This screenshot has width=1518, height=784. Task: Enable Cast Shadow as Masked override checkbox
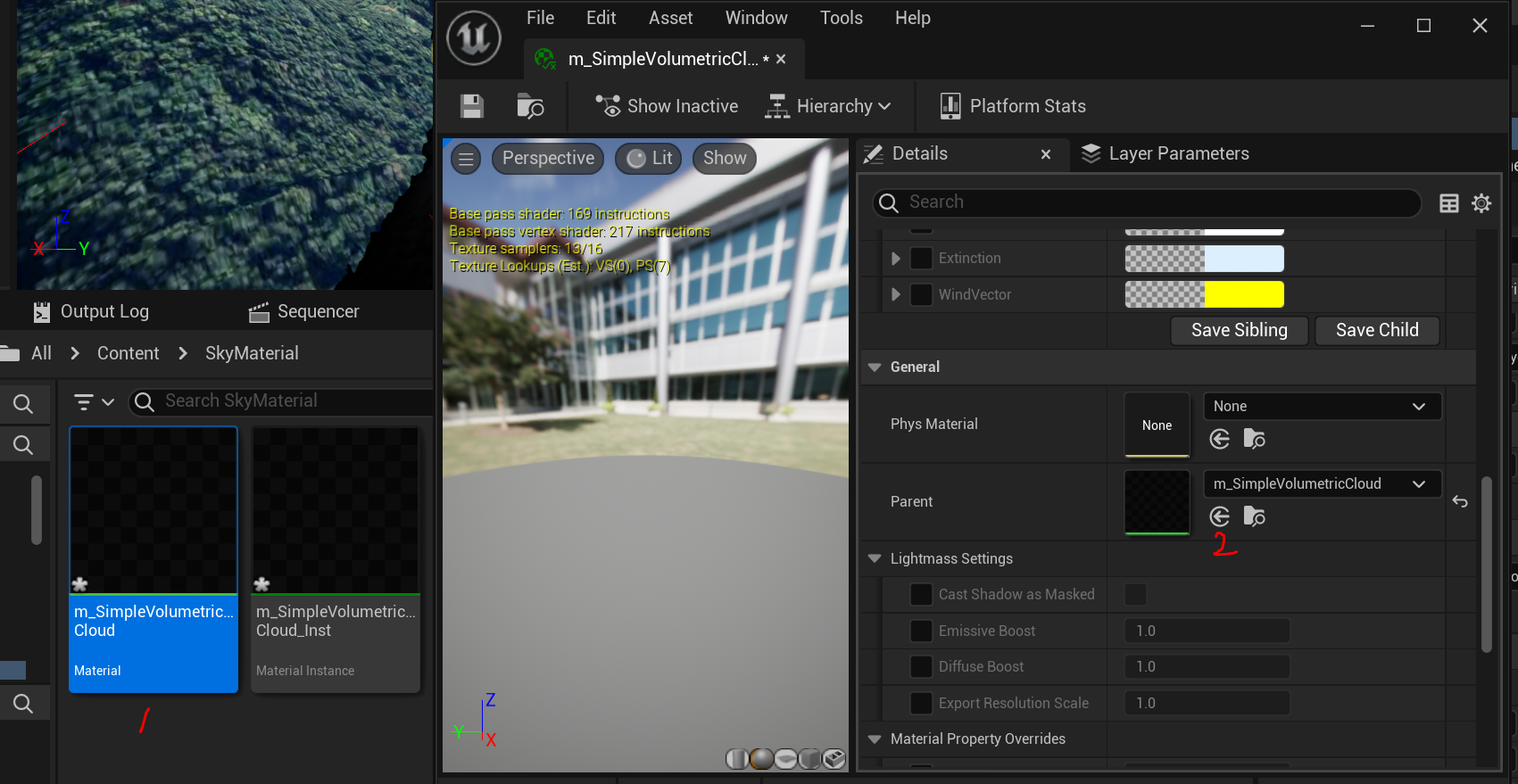pyautogui.click(x=921, y=594)
